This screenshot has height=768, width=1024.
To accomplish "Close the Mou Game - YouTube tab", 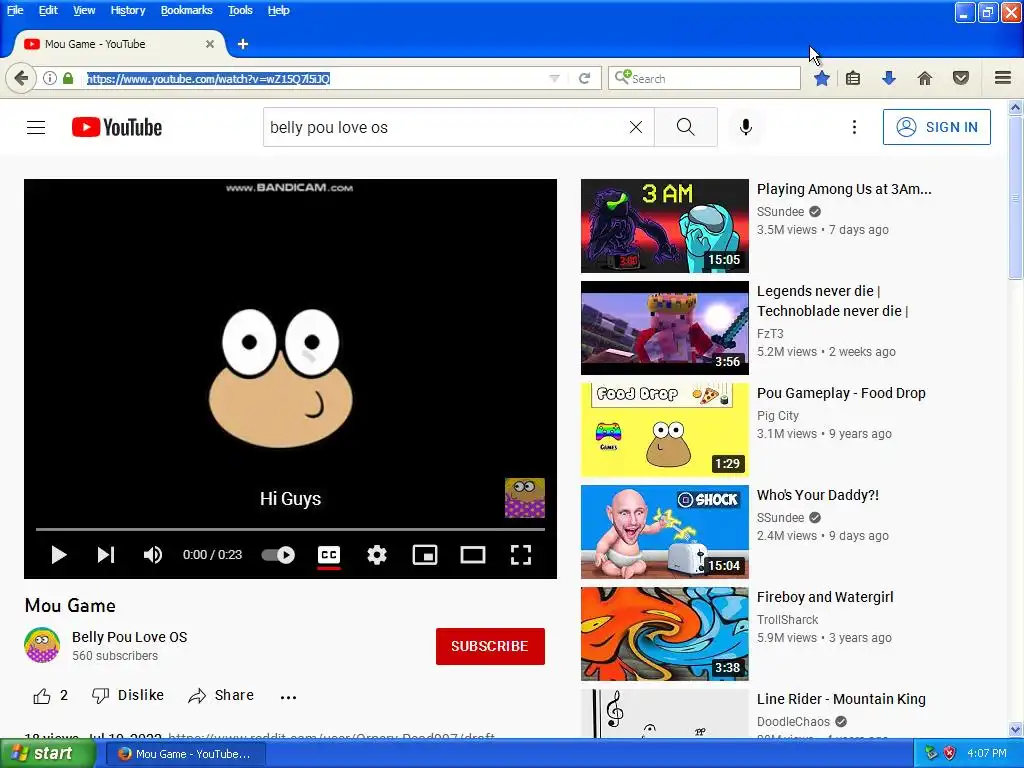I will click(210, 44).
